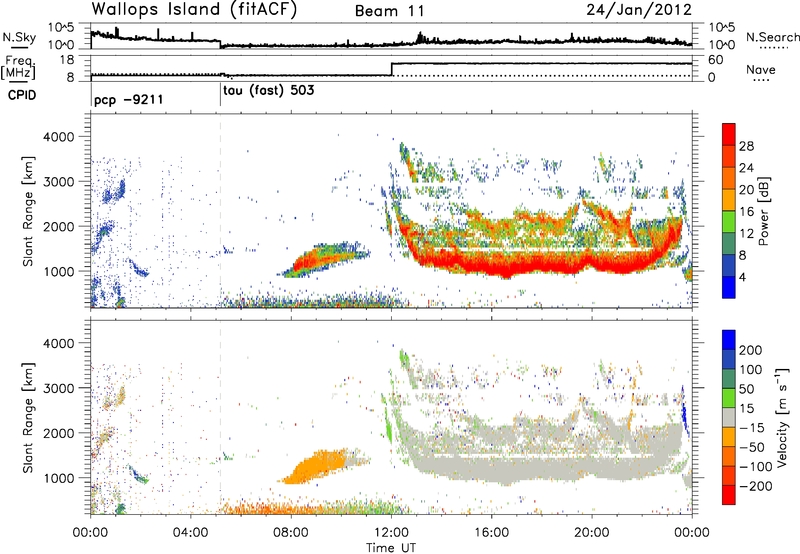800x554 pixels.
Task: Click the "Beam 11" label
Action: tap(389, 11)
